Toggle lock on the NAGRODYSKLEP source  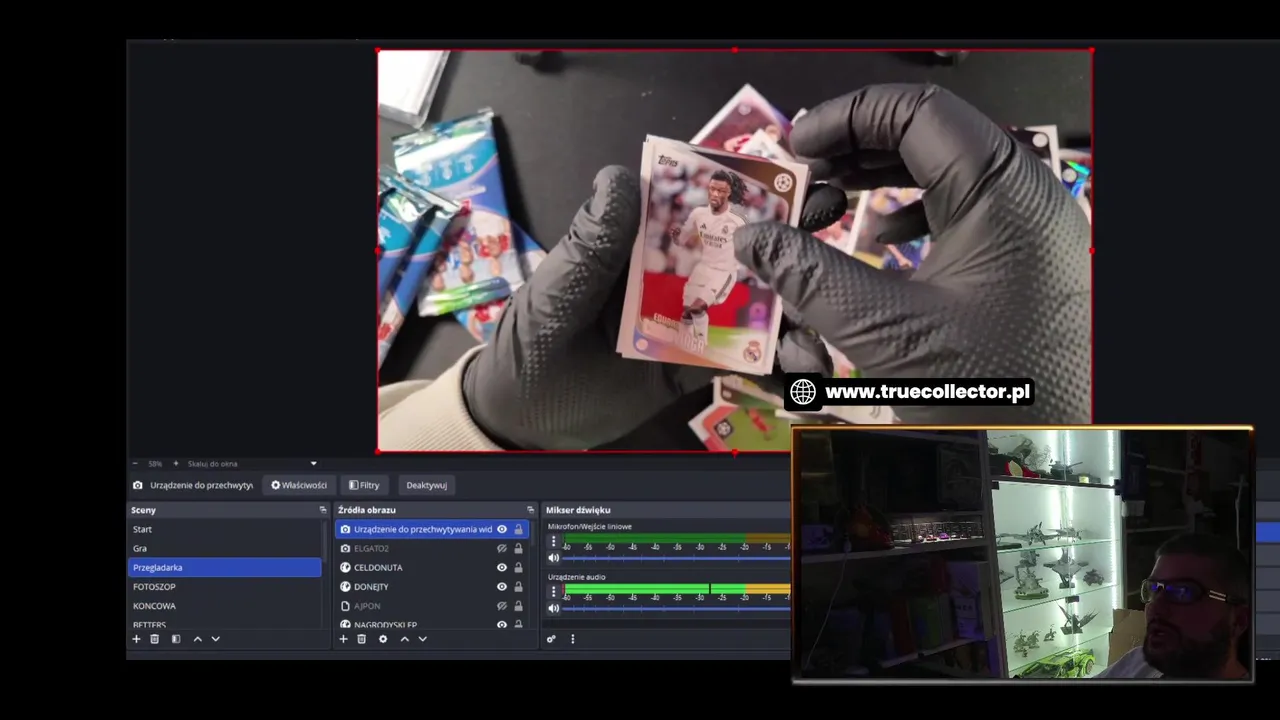[518, 625]
